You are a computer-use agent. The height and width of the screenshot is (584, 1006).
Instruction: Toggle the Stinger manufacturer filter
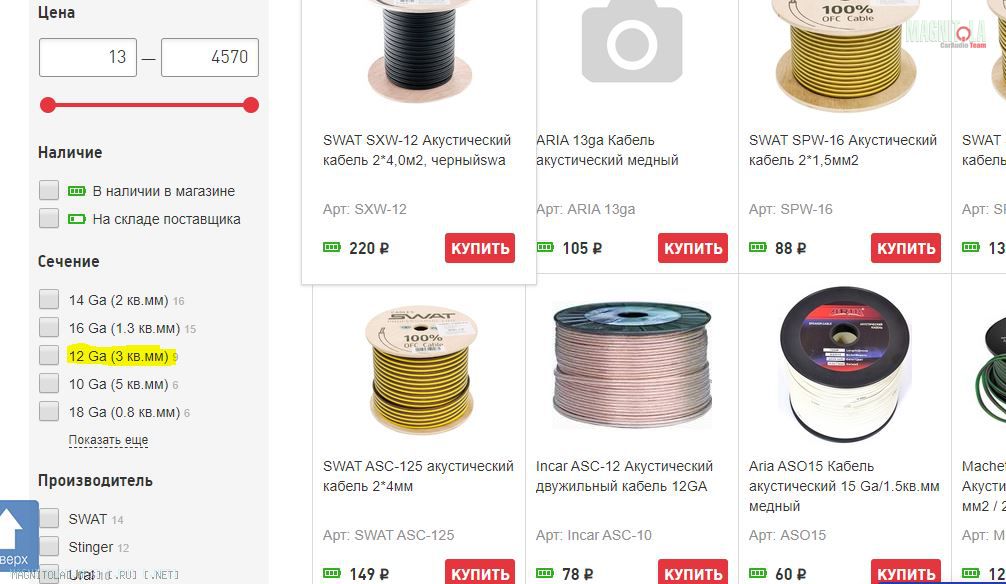tap(49, 546)
